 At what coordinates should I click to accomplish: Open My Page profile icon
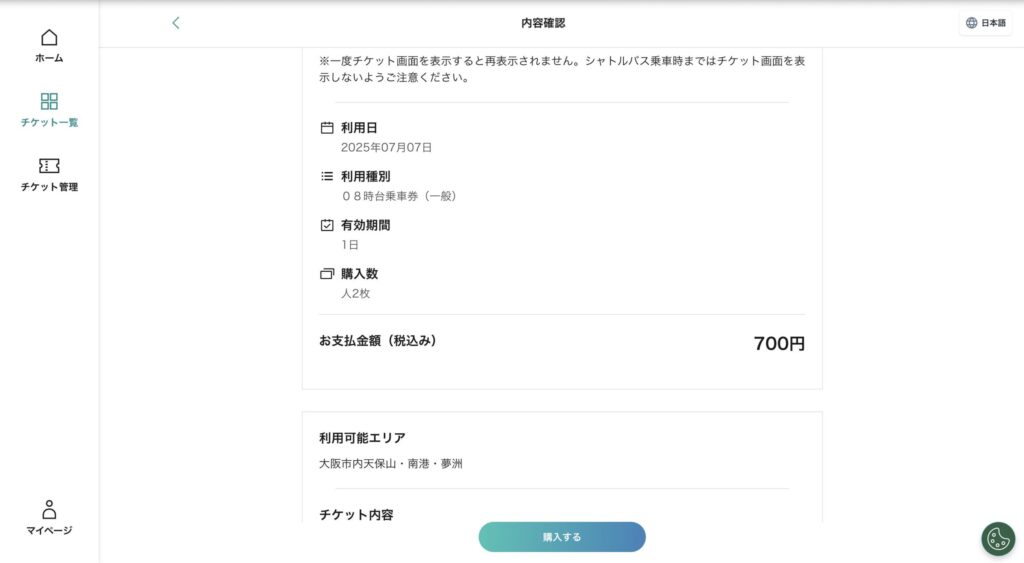49,509
